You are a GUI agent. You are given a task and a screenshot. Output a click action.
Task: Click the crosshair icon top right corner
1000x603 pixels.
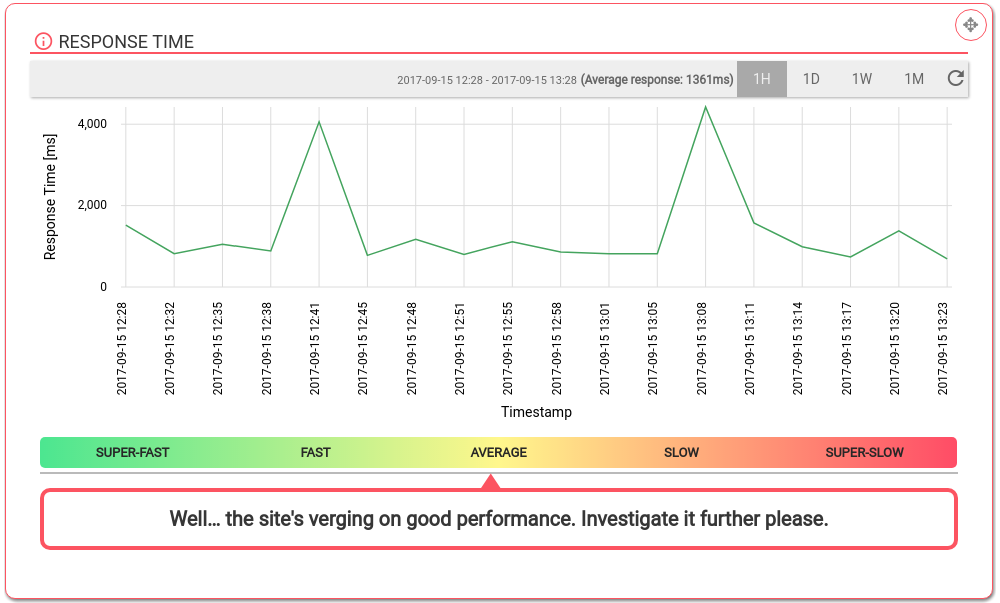(x=970, y=24)
